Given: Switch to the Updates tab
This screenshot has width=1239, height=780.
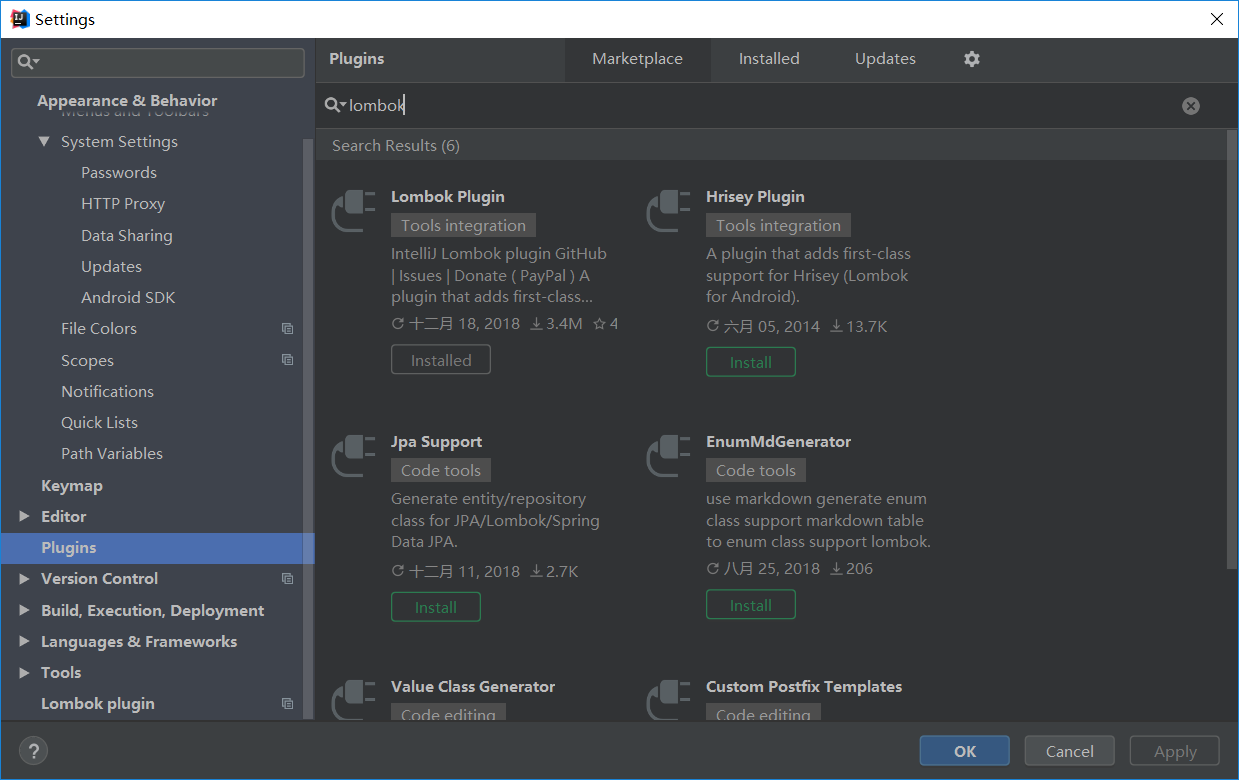Looking at the screenshot, I should tap(884, 59).
